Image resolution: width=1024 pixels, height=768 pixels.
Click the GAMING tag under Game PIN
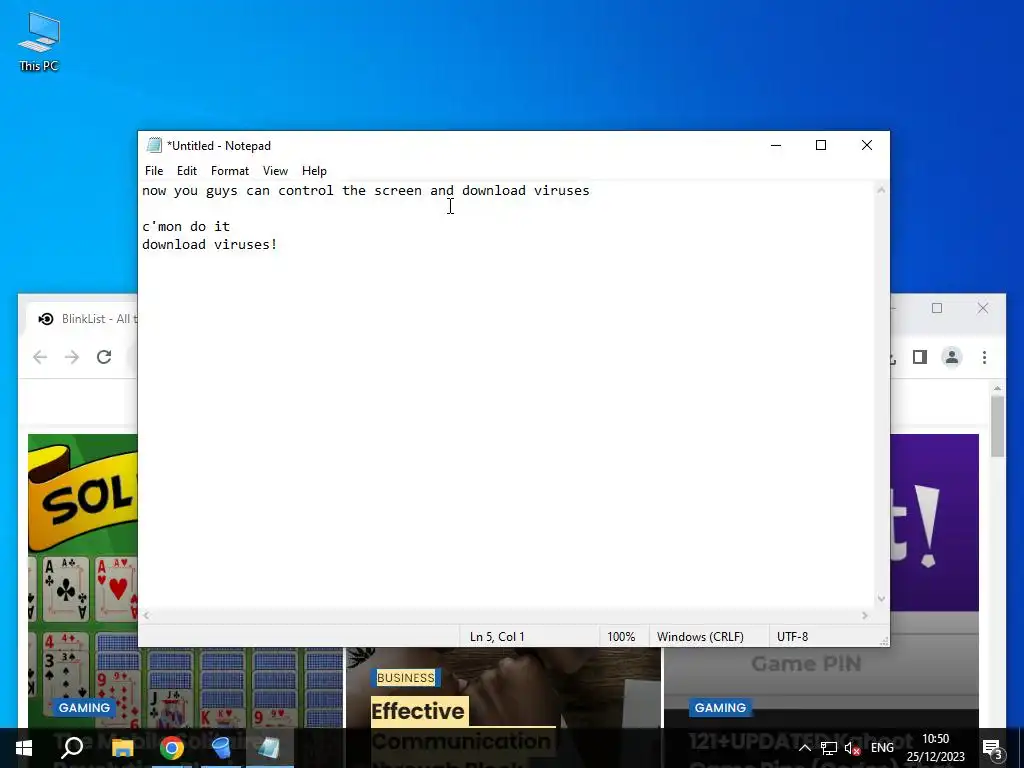(720, 707)
